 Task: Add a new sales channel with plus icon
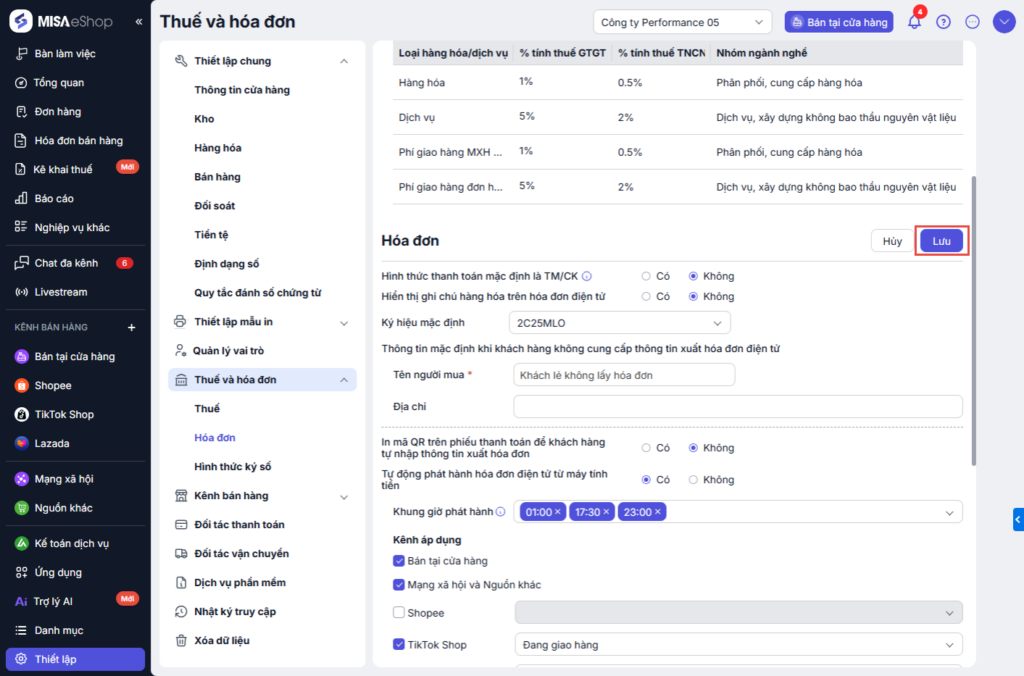[x=131, y=327]
